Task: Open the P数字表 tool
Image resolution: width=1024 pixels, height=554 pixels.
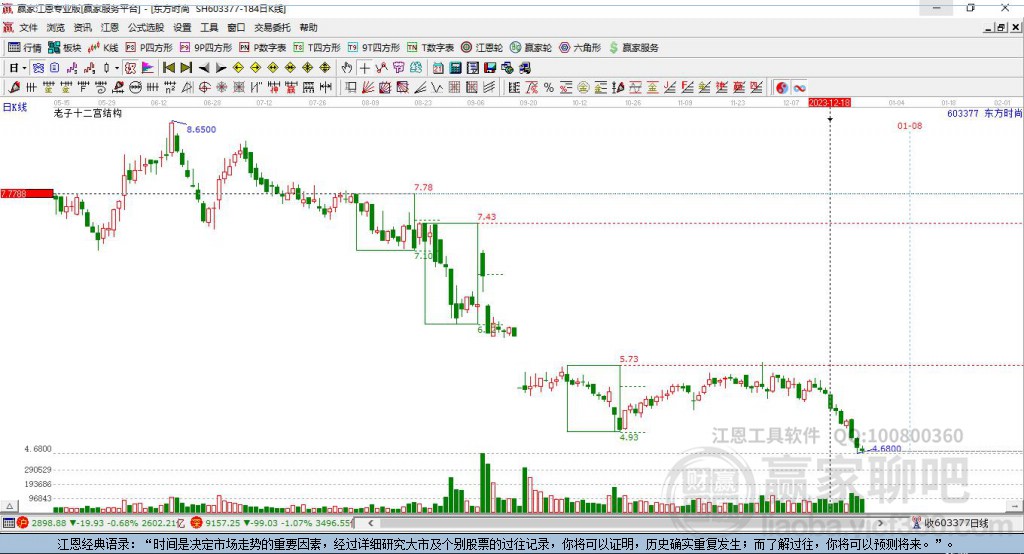Action: (263, 48)
